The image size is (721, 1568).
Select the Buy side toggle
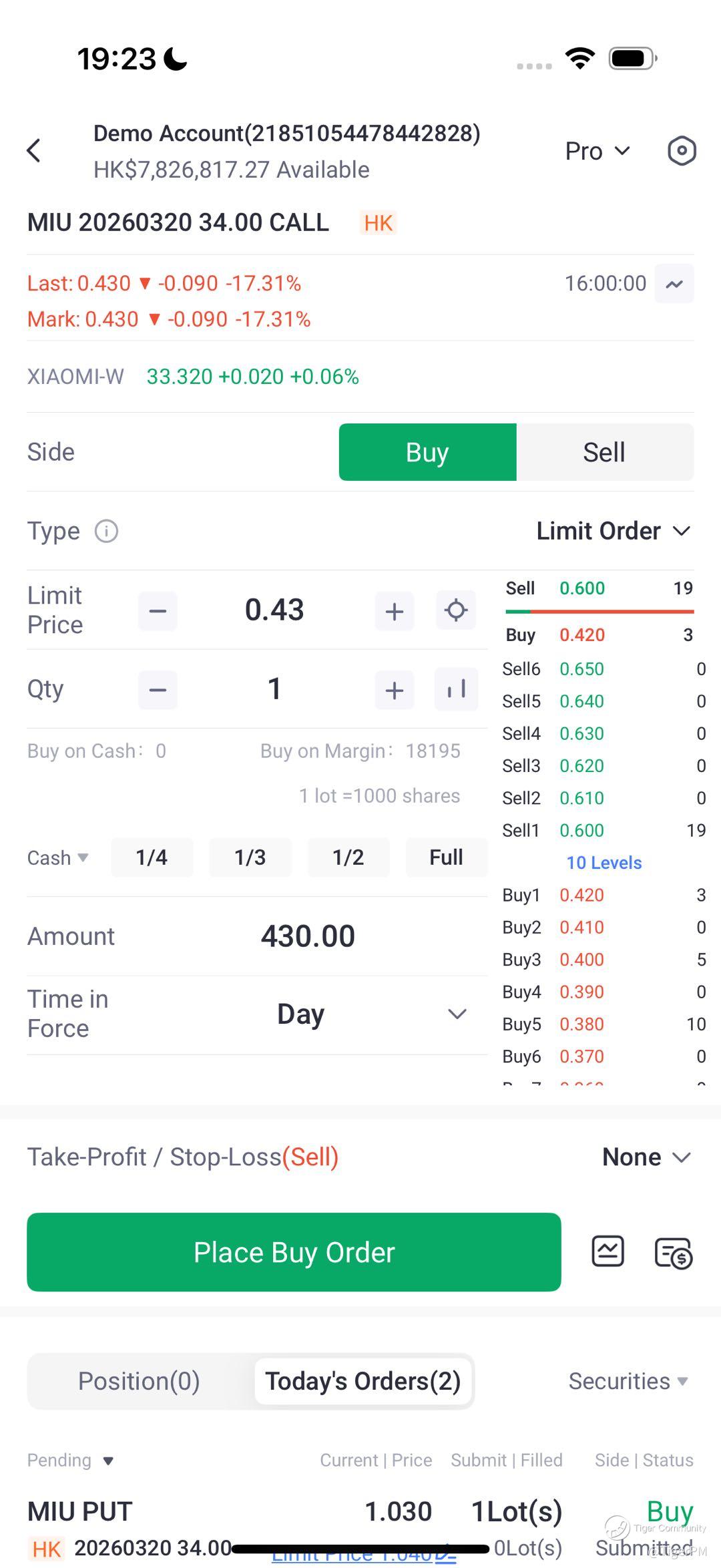click(427, 452)
